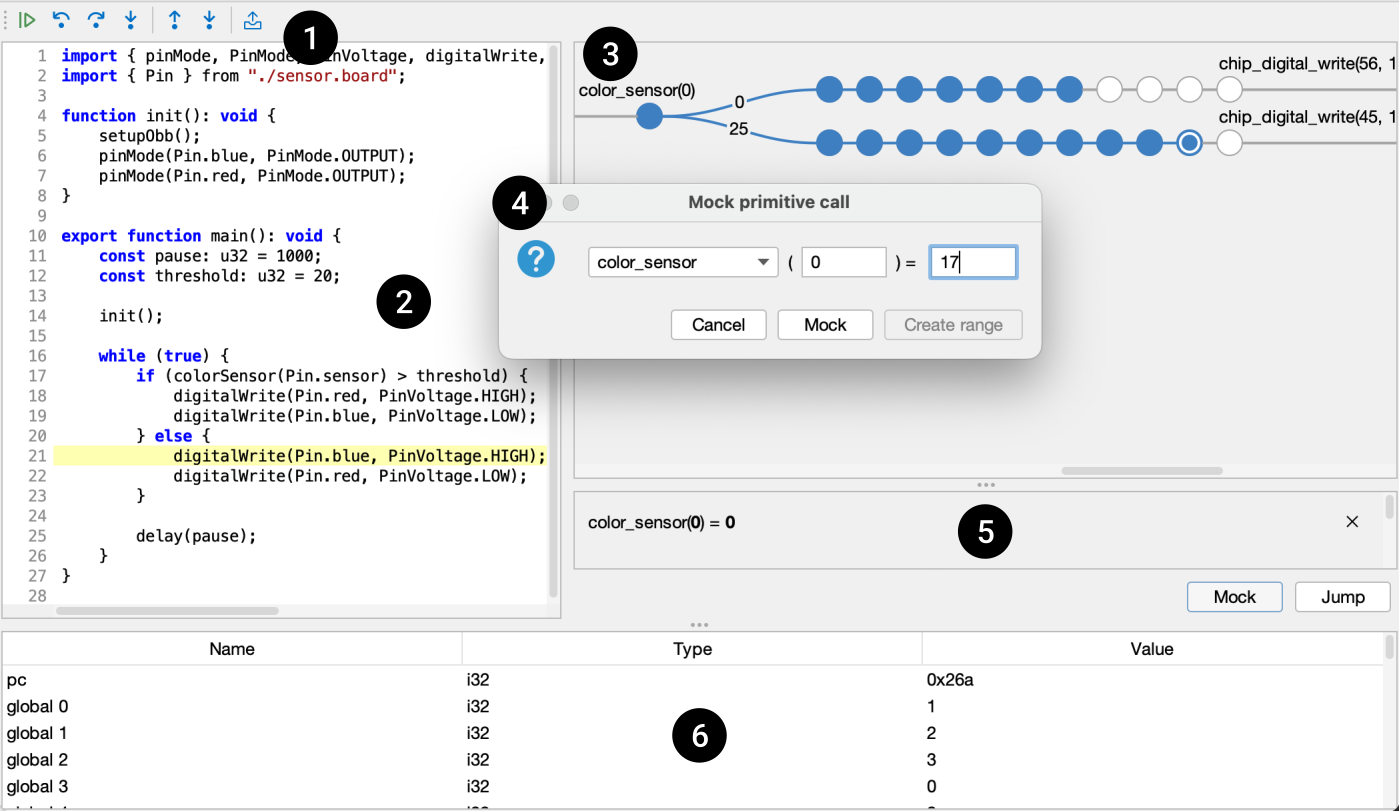Click code line 'setupObb();'

(149, 135)
